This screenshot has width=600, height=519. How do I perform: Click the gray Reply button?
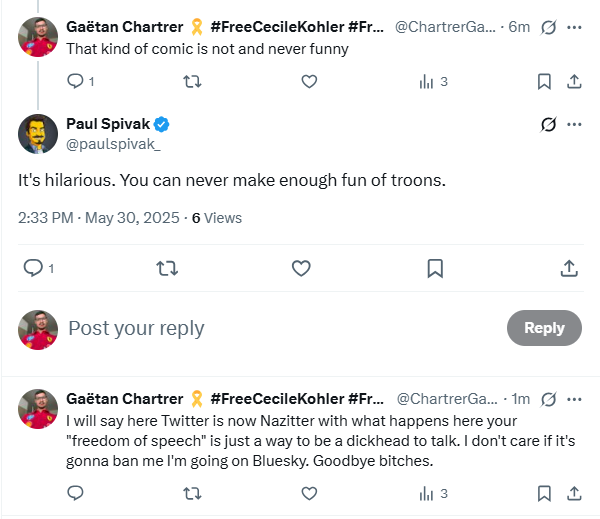pyautogui.click(x=544, y=328)
